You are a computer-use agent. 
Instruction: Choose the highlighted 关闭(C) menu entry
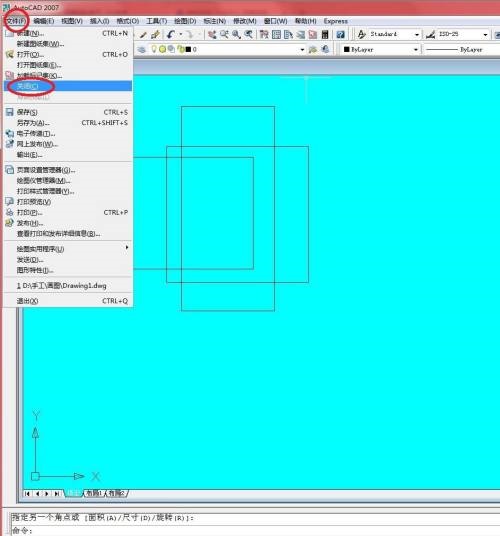(x=68, y=86)
